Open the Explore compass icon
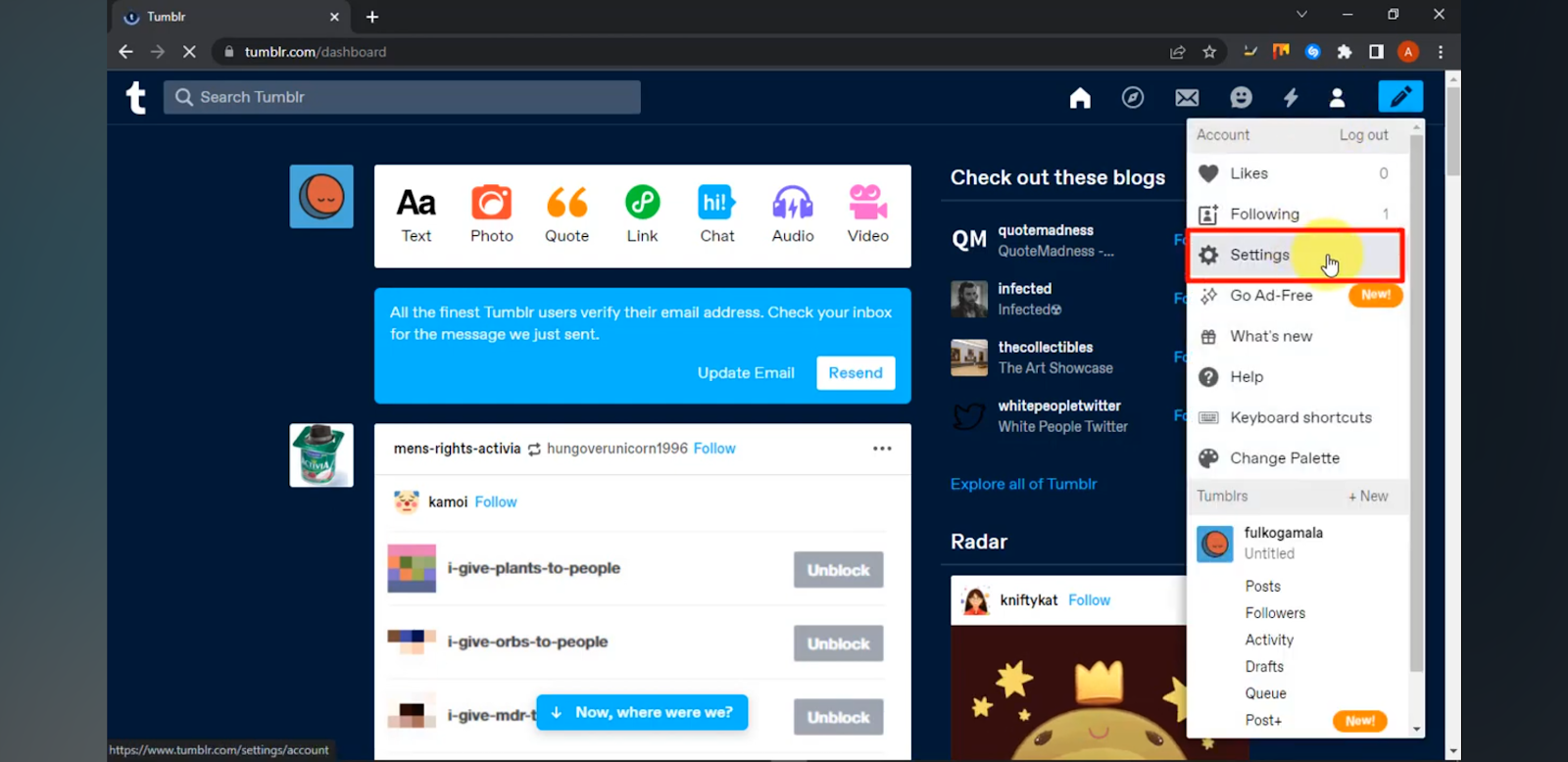This screenshot has height=762, width=1568. point(1133,97)
